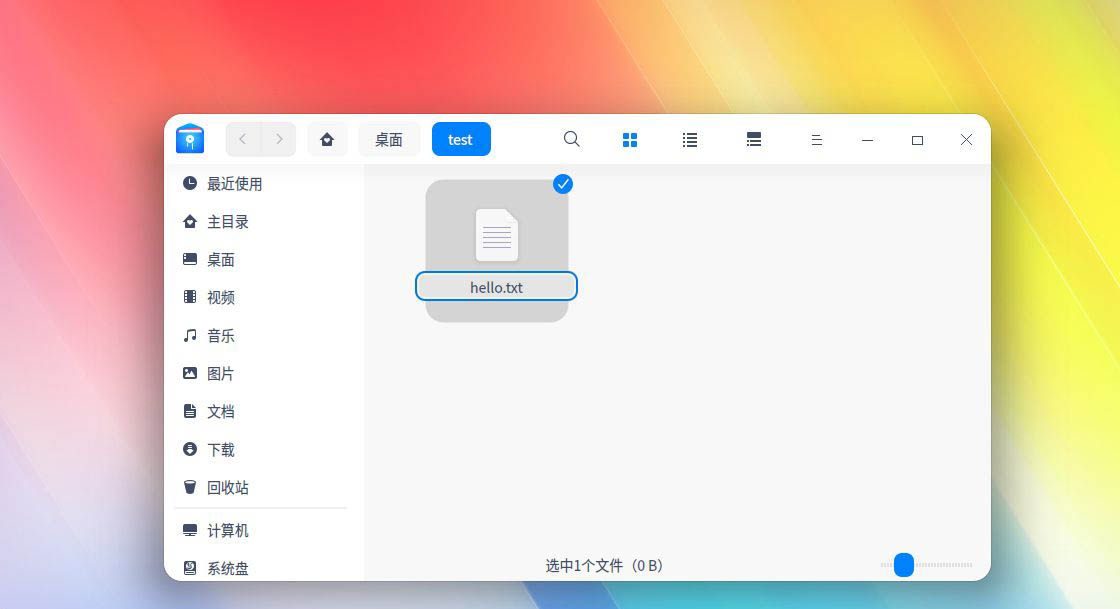
Task: Click the hello.txt filename edit field
Action: [x=496, y=287]
